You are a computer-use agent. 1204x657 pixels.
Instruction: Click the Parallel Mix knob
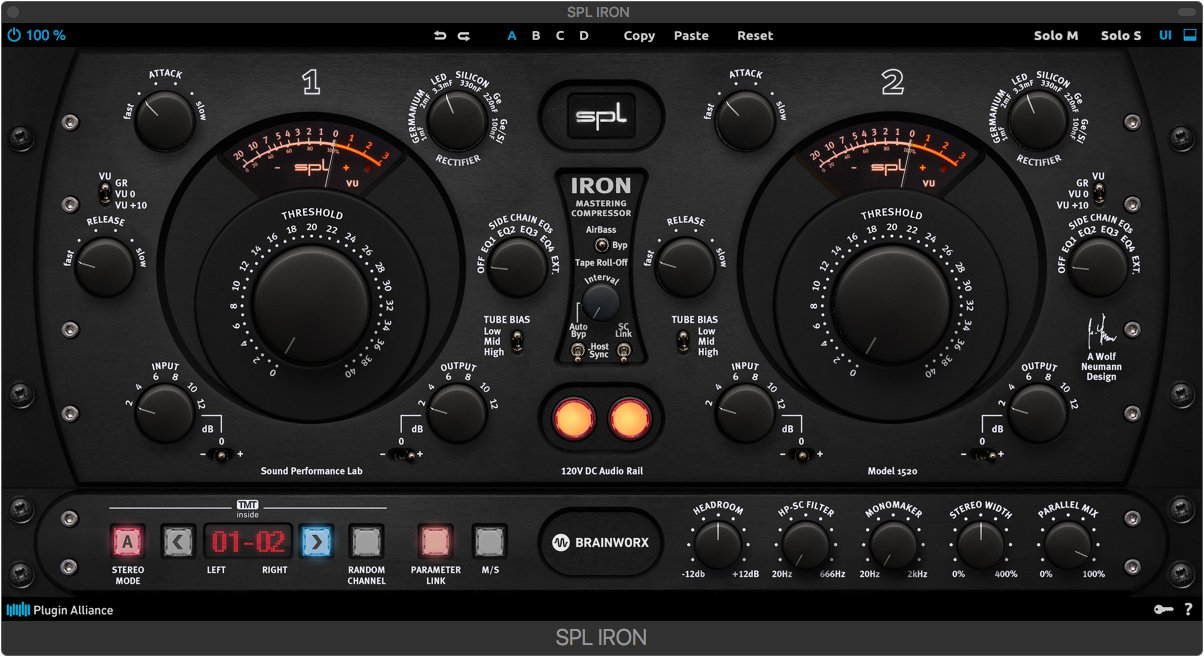(x=1066, y=545)
